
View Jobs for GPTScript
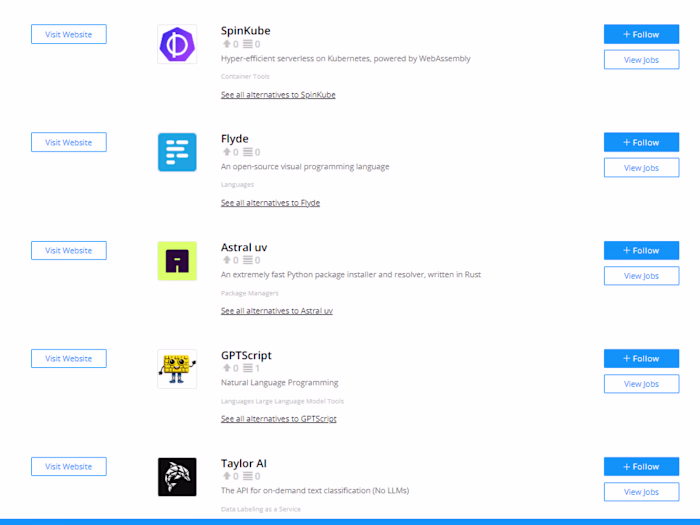point(642,384)
